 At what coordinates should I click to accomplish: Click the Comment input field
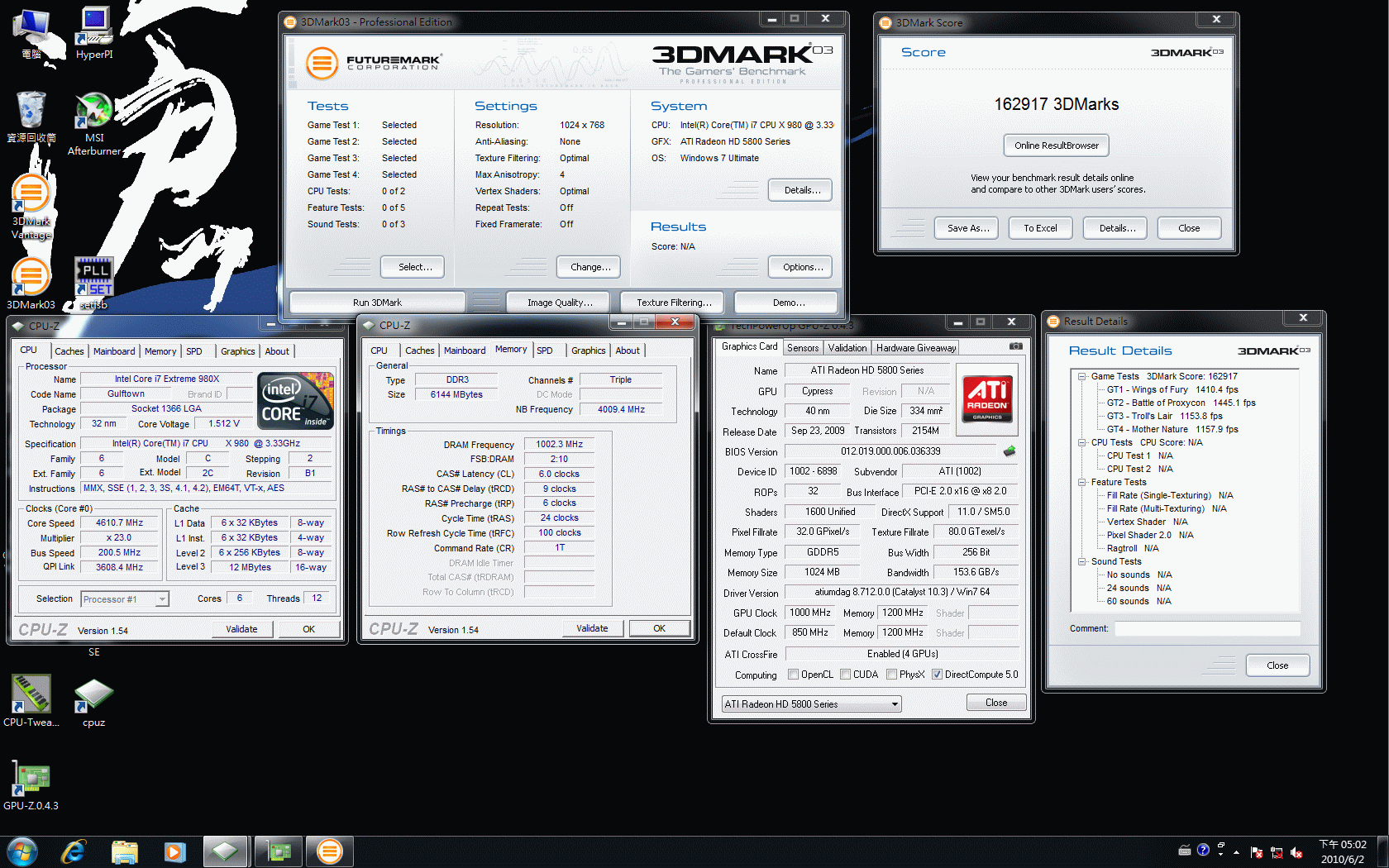click(x=1207, y=629)
